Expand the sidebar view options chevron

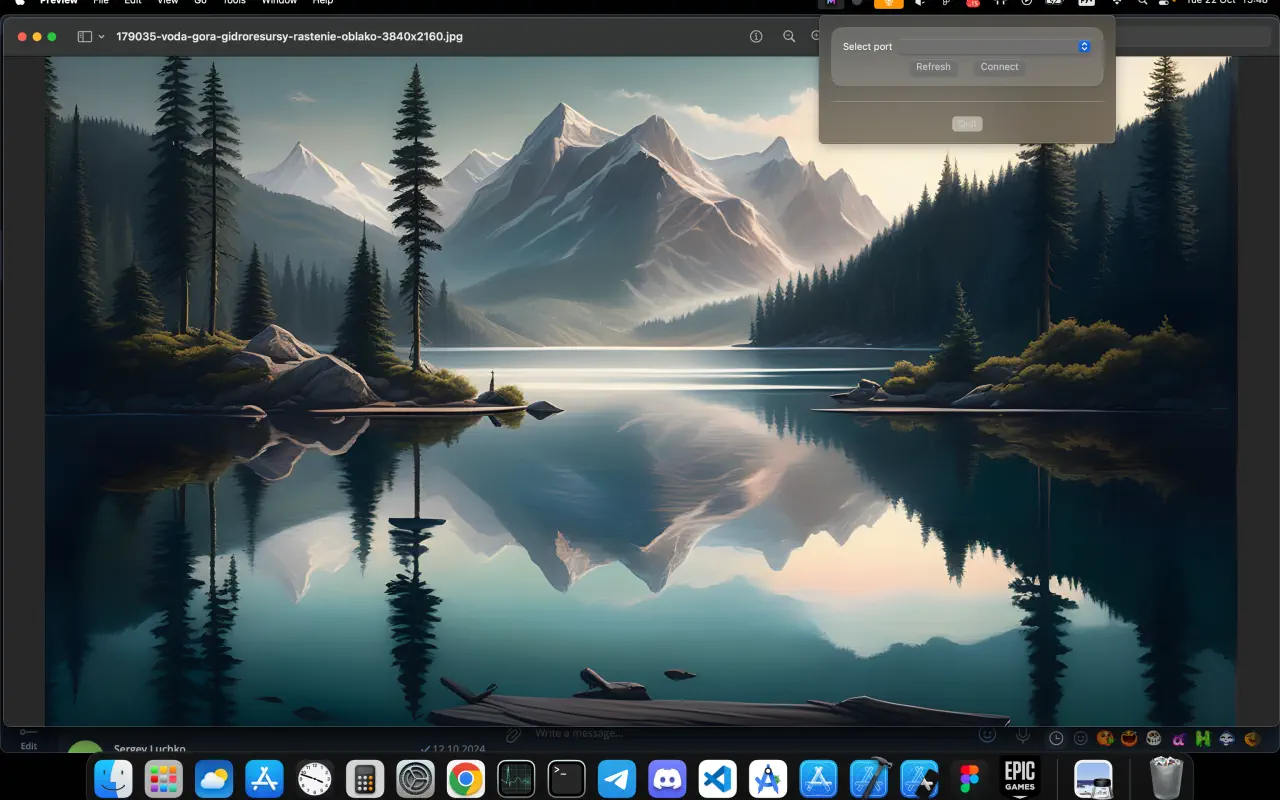point(99,36)
